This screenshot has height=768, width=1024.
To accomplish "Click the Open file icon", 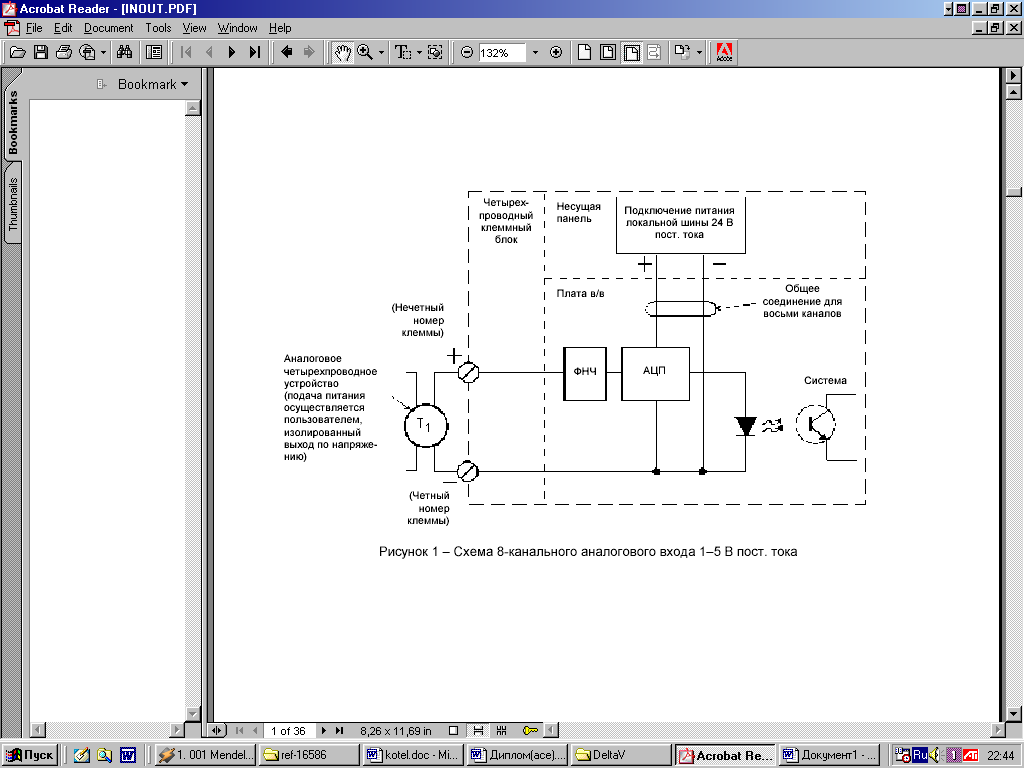I will click(17, 52).
